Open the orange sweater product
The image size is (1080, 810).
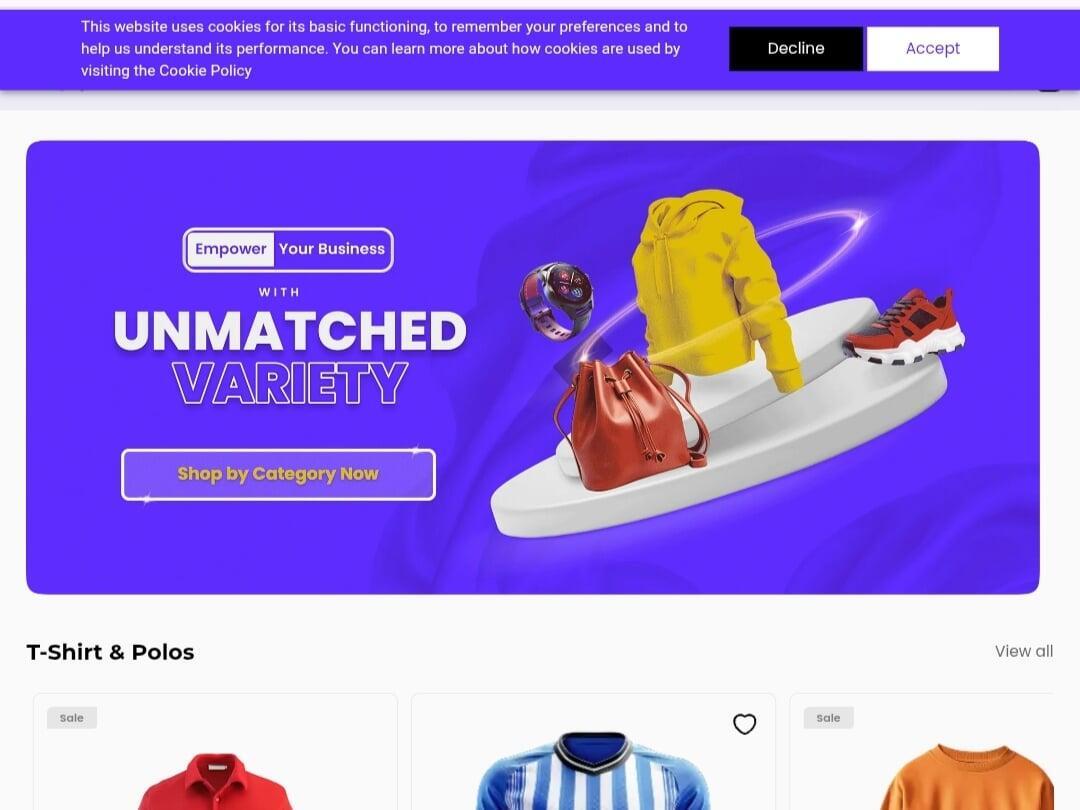(966, 777)
